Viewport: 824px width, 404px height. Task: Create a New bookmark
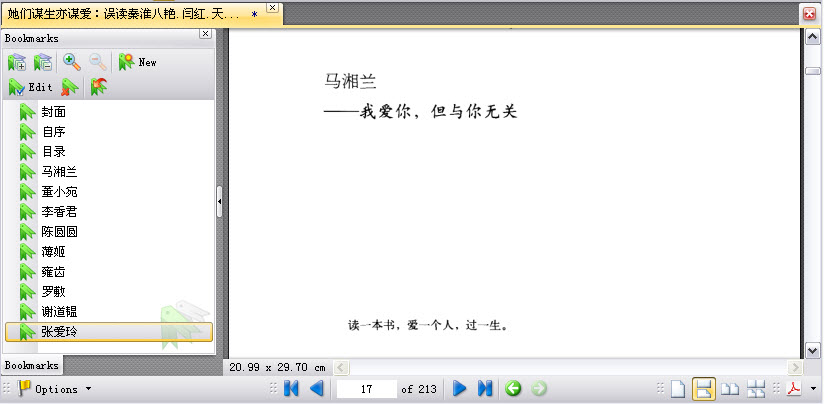(x=137, y=62)
